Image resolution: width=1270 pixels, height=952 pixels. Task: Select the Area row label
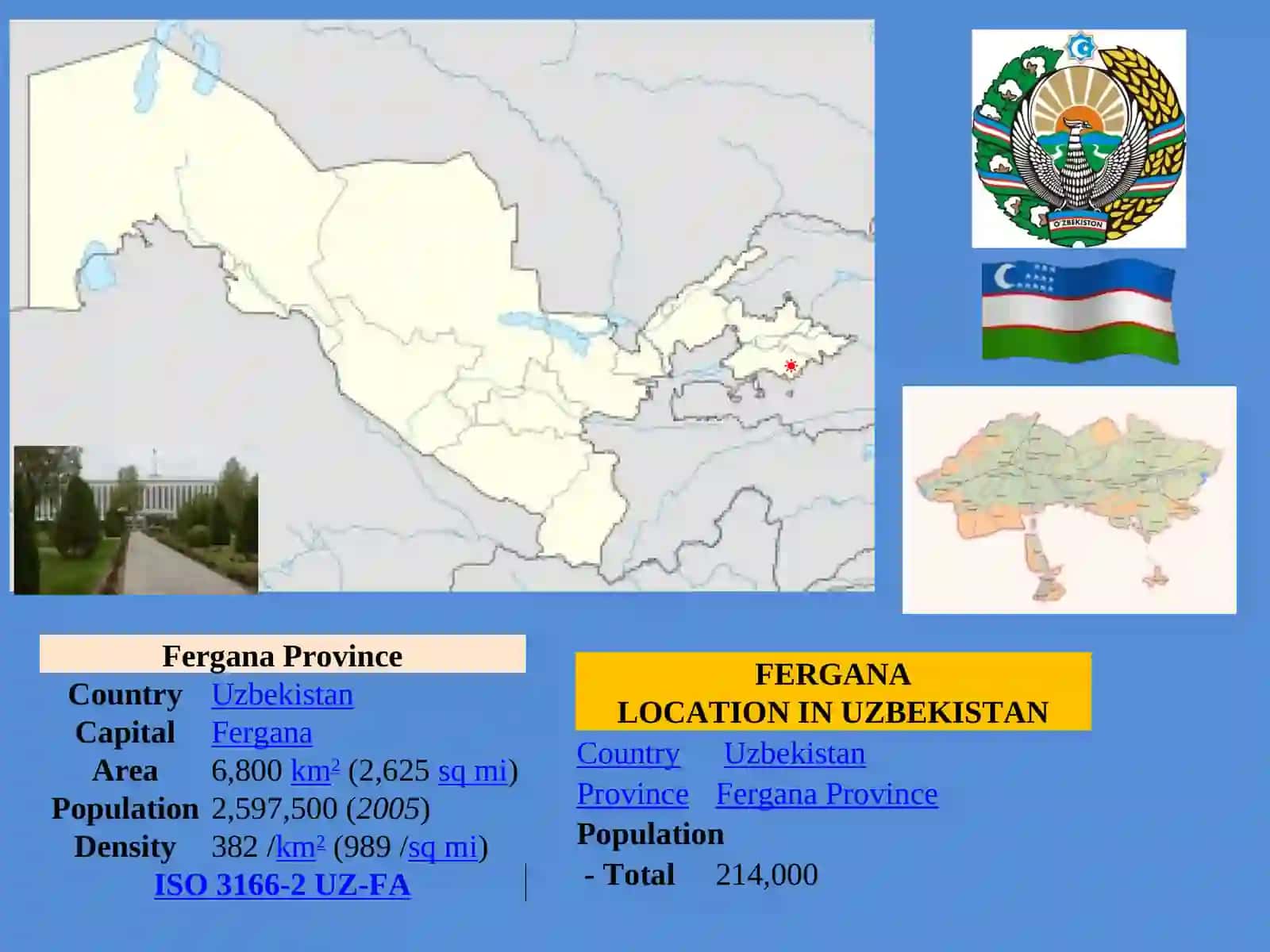125,771
